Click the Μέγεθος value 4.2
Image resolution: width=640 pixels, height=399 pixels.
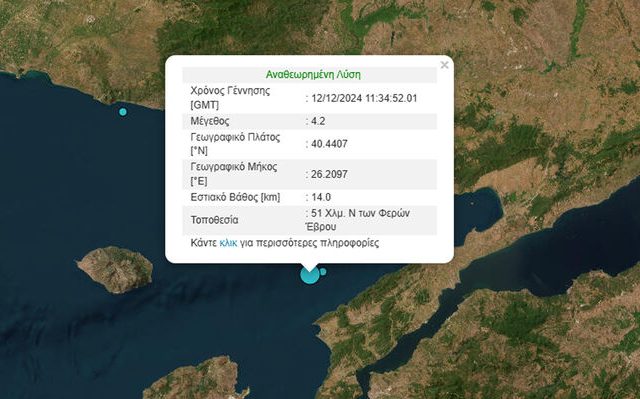point(318,121)
